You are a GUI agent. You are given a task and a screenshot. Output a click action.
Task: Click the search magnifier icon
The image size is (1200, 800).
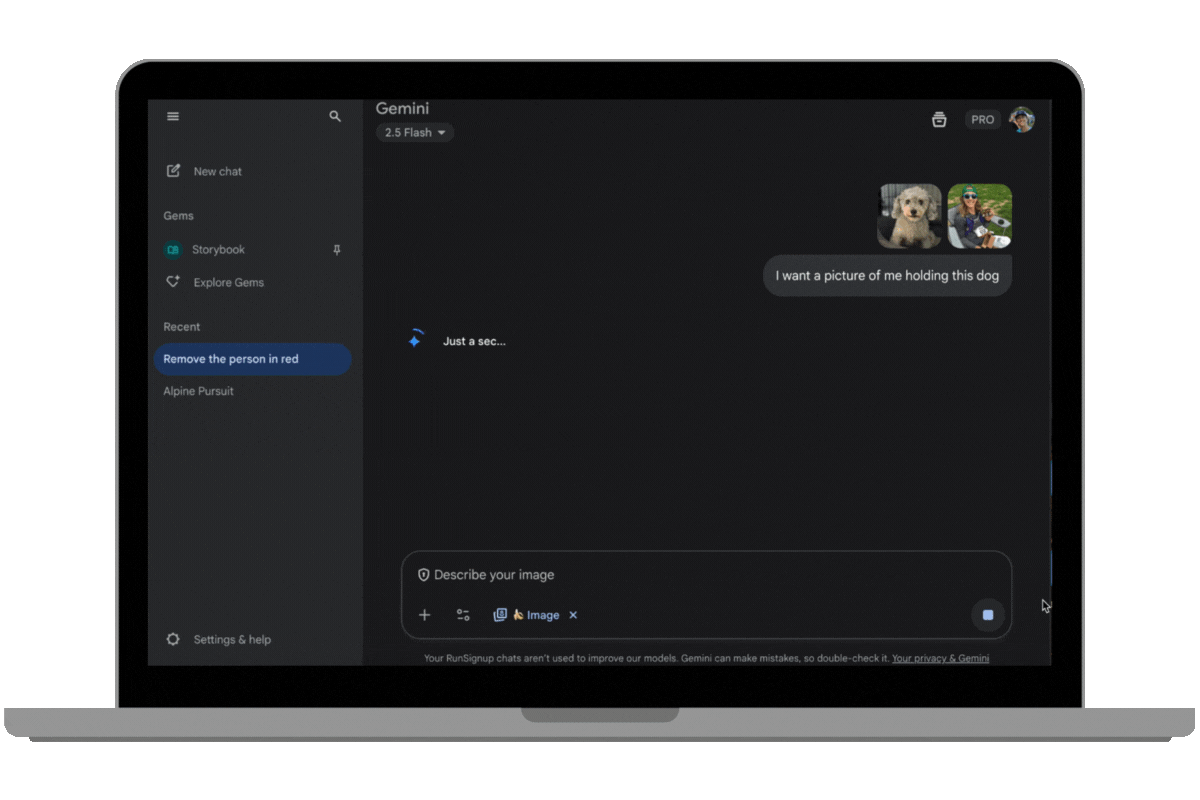335,117
